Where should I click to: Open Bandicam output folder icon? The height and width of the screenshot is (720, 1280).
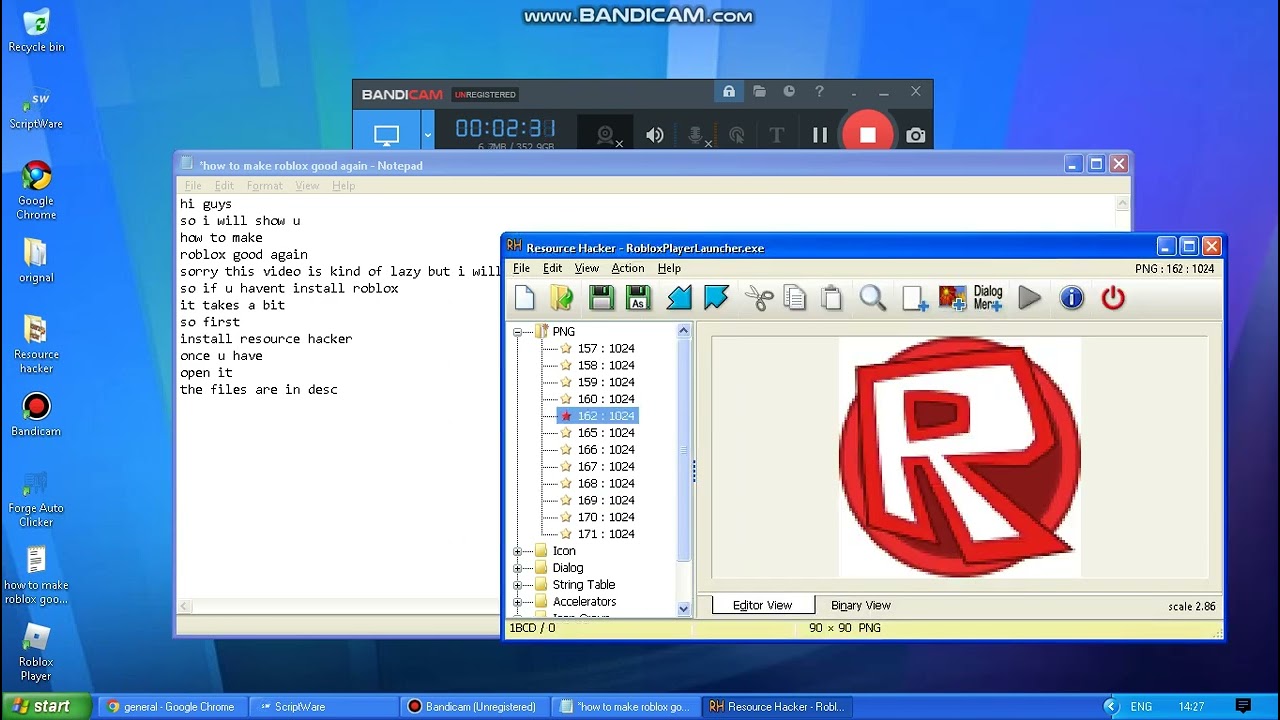[x=759, y=92]
